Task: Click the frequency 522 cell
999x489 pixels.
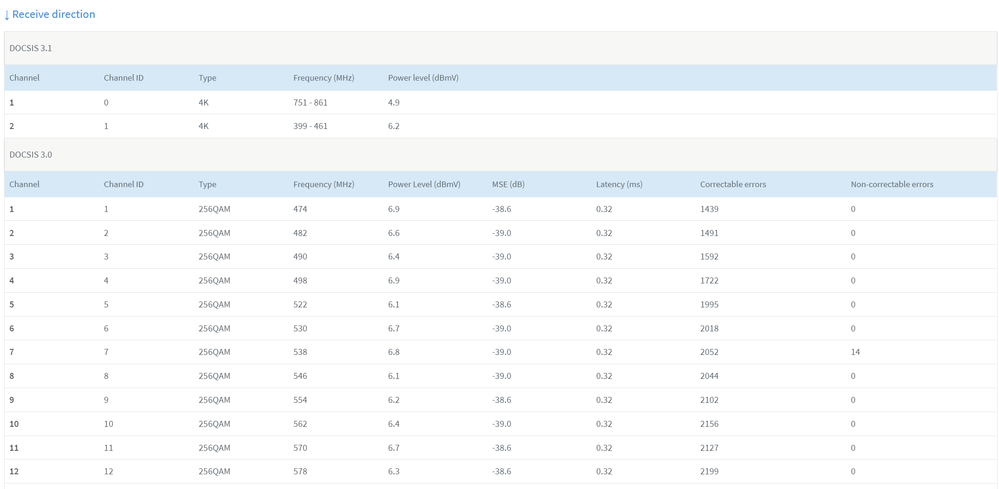Action: [300, 305]
